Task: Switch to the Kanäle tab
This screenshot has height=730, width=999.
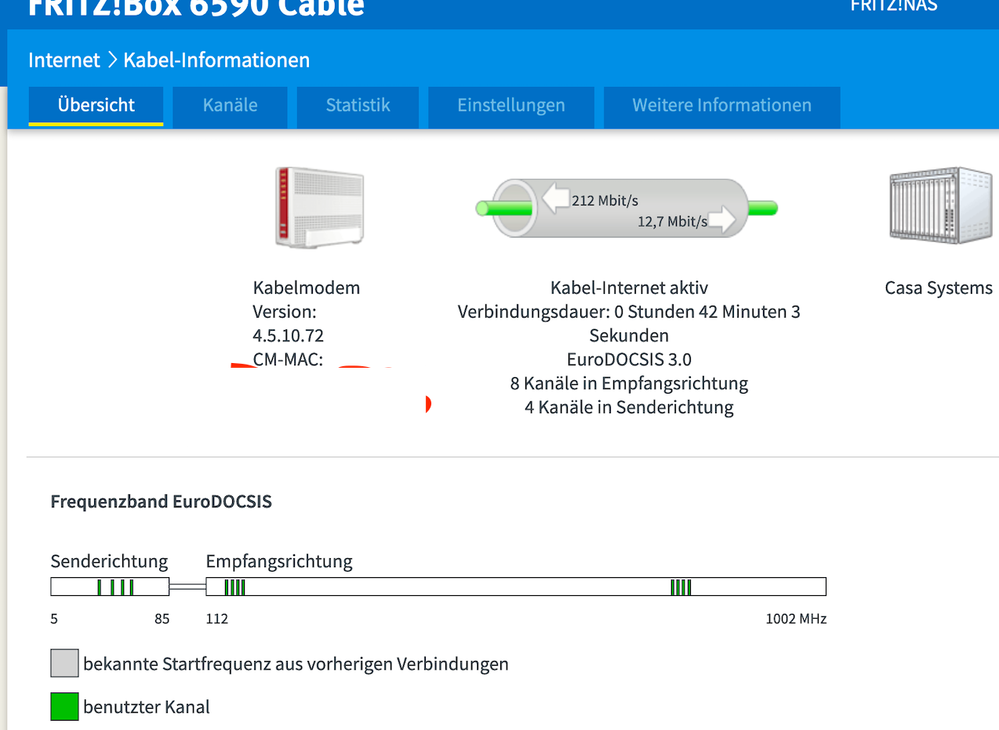Action: click(230, 106)
